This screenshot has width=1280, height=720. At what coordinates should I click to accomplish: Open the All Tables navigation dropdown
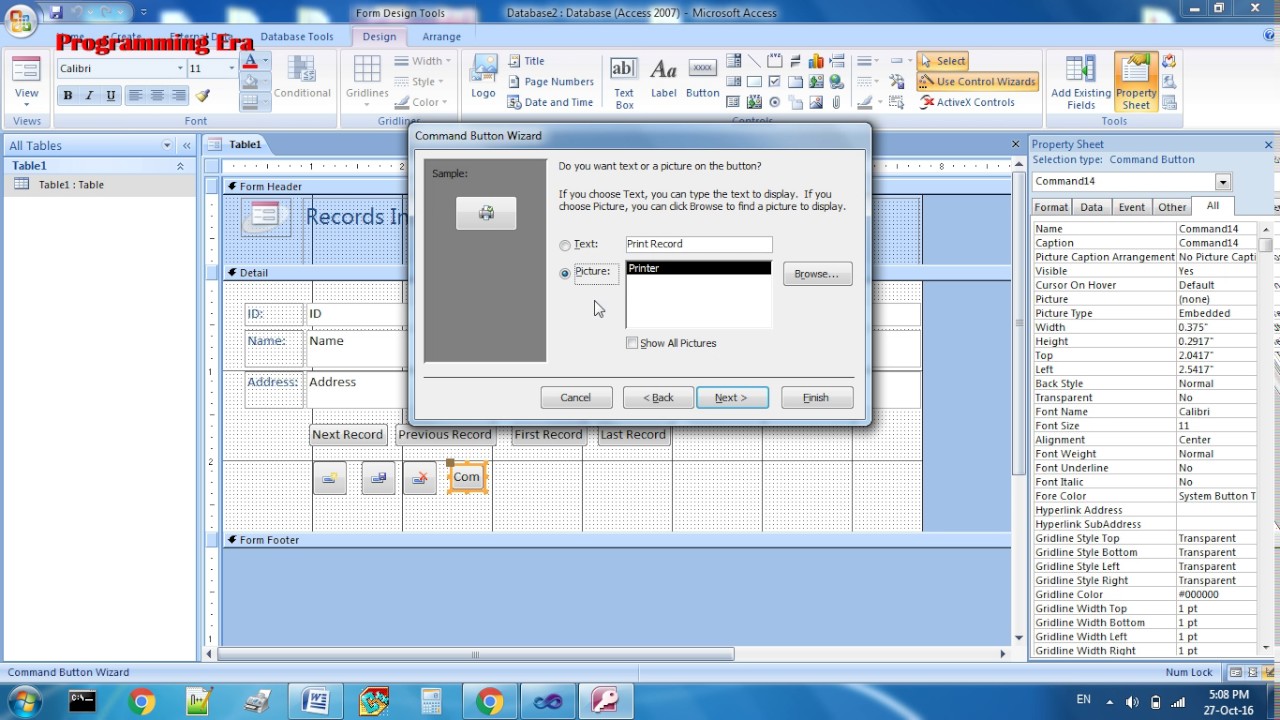click(167, 146)
